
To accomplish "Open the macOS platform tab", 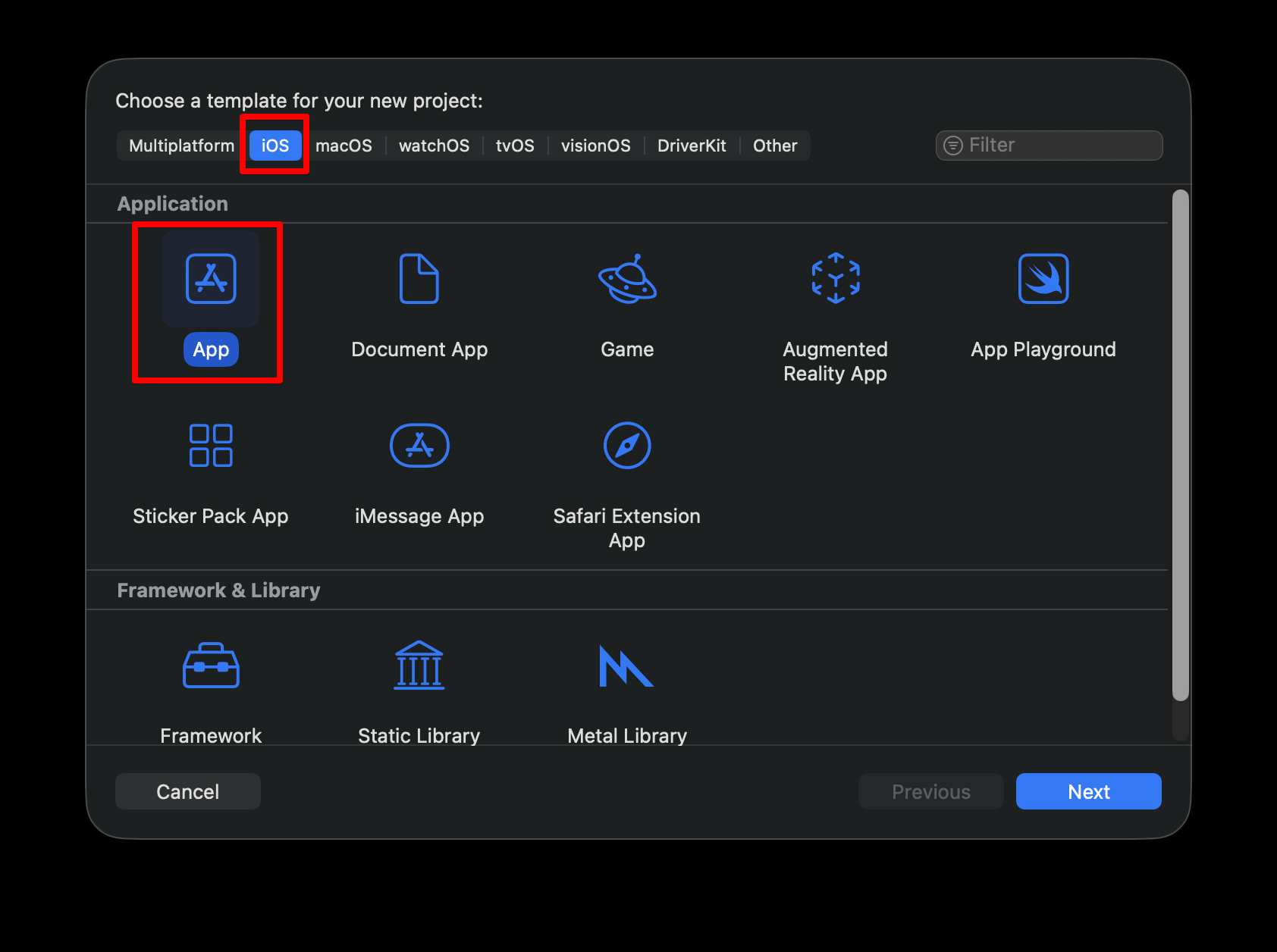I will point(344,146).
